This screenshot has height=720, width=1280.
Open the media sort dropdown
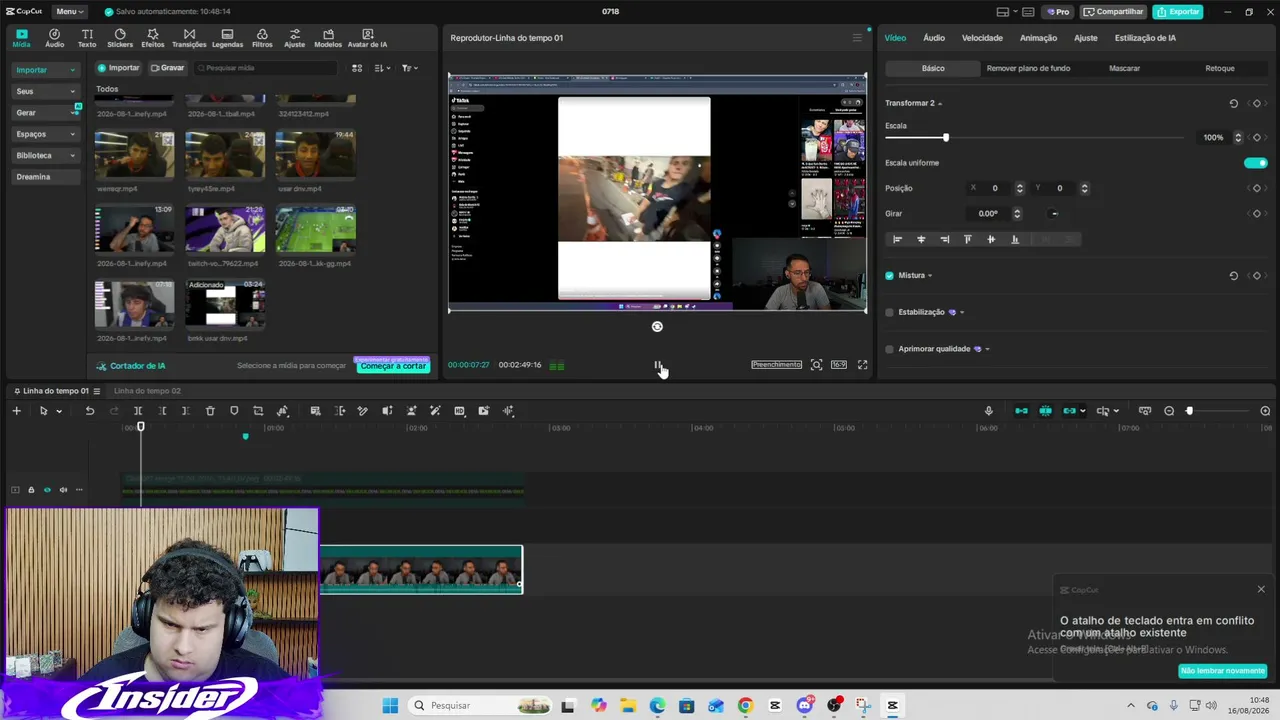tap(382, 68)
